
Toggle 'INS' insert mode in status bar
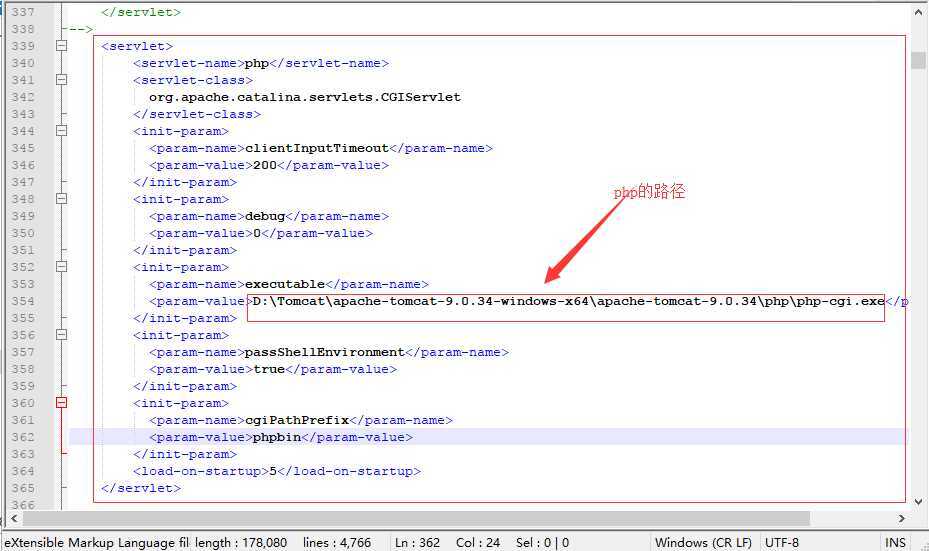(x=895, y=542)
